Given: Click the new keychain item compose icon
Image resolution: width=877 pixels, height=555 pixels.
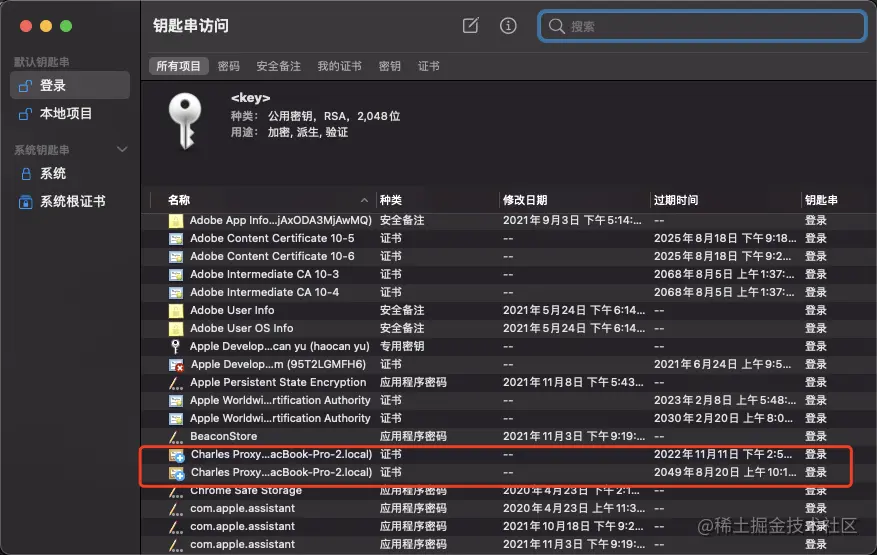Looking at the screenshot, I should coord(470,25).
